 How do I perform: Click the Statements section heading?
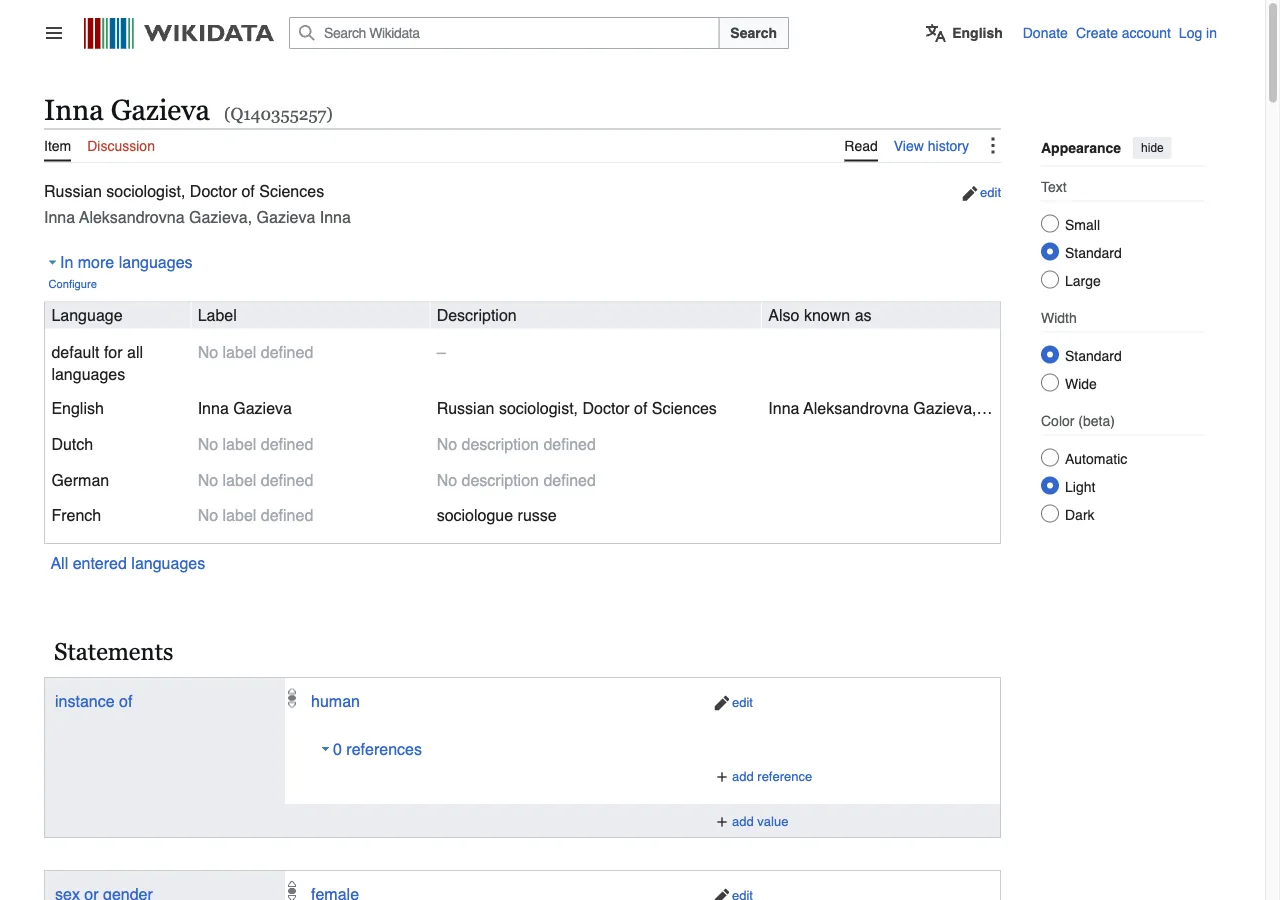[113, 652]
